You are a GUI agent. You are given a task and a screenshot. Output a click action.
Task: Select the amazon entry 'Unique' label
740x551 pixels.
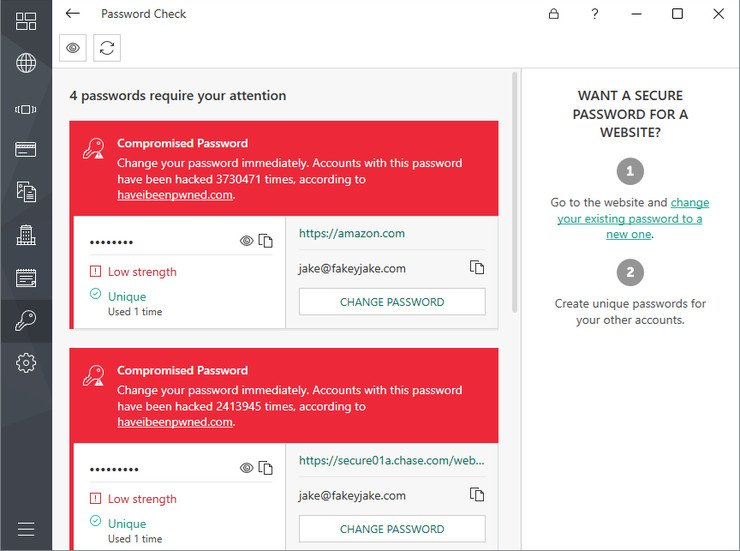tap(127, 297)
